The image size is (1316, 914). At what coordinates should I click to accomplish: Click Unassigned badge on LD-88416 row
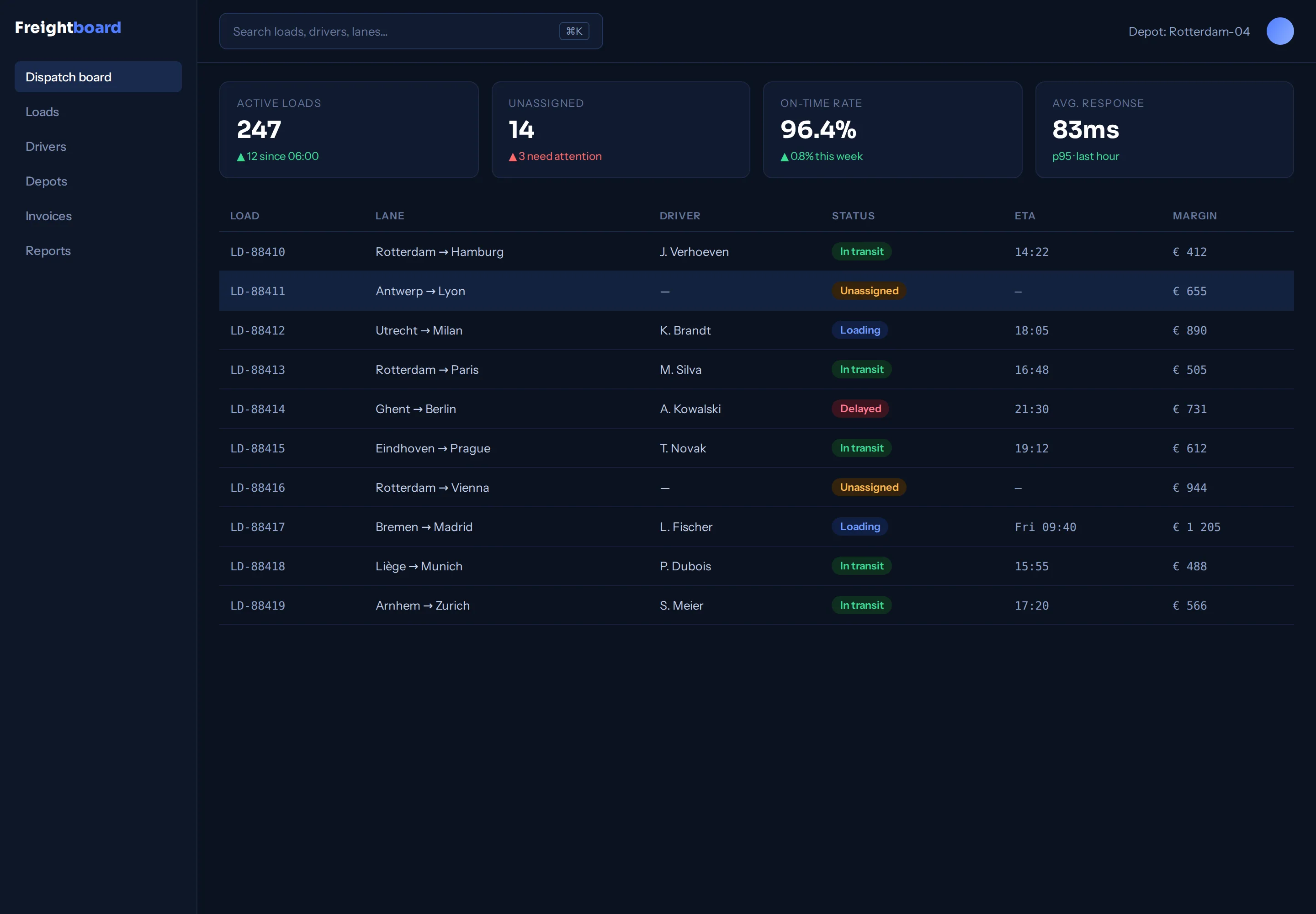(869, 487)
